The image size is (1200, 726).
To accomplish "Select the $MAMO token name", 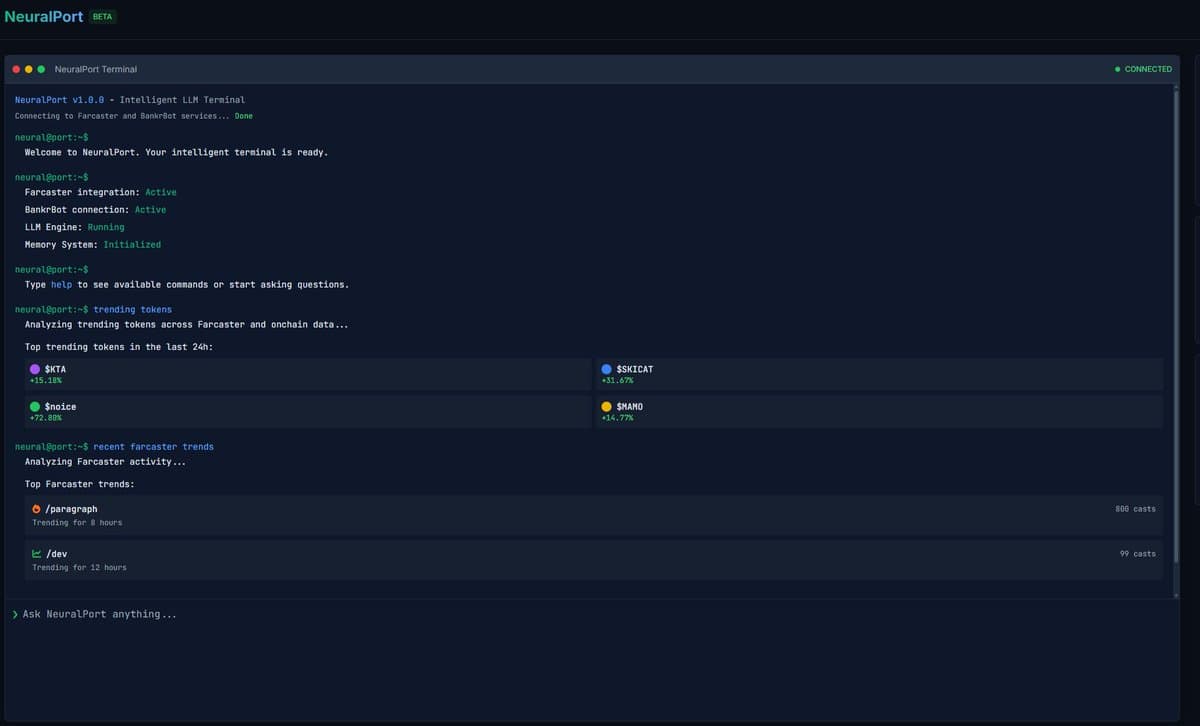I will click(x=629, y=407).
